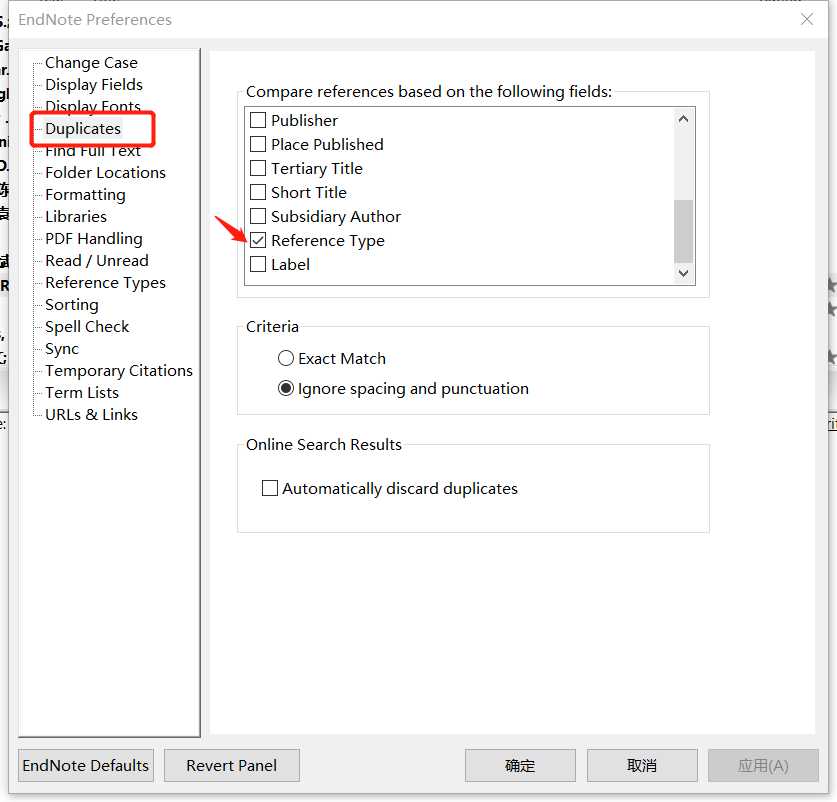837x802 pixels.
Task: Select Reference Types preferences
Action: 106,283
